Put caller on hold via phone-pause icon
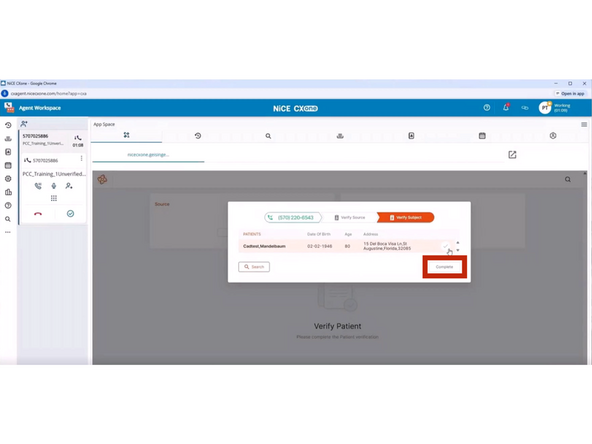This screenshot has width=592, height=444. (x=38, y=186)
